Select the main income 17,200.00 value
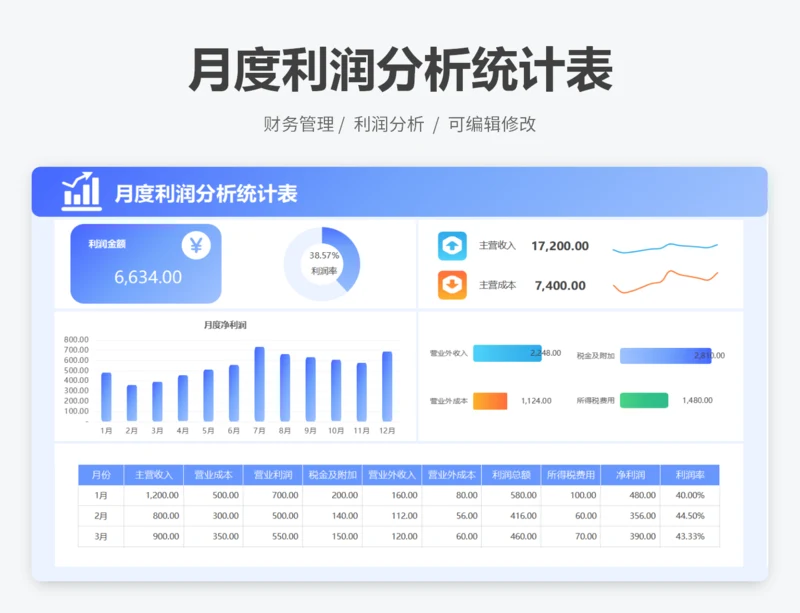 pos(560,246)
